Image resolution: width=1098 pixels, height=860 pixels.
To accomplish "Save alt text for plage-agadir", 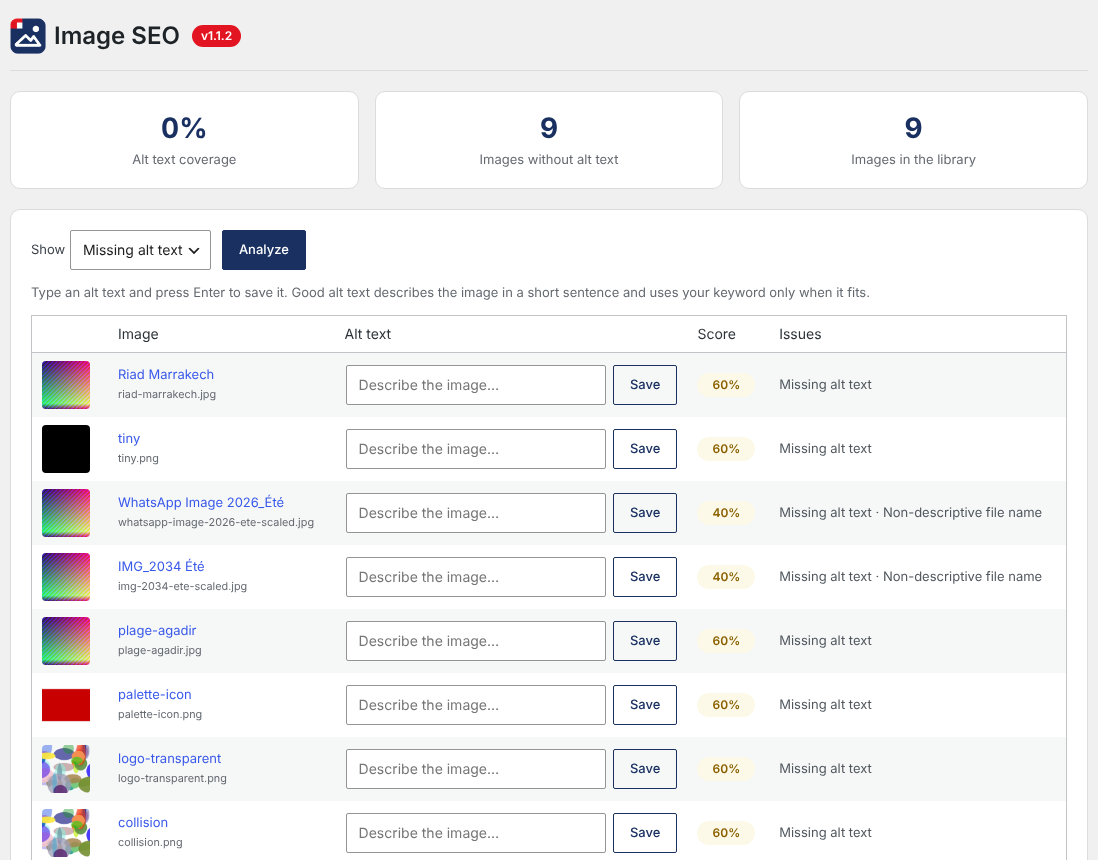I will 645,641.
